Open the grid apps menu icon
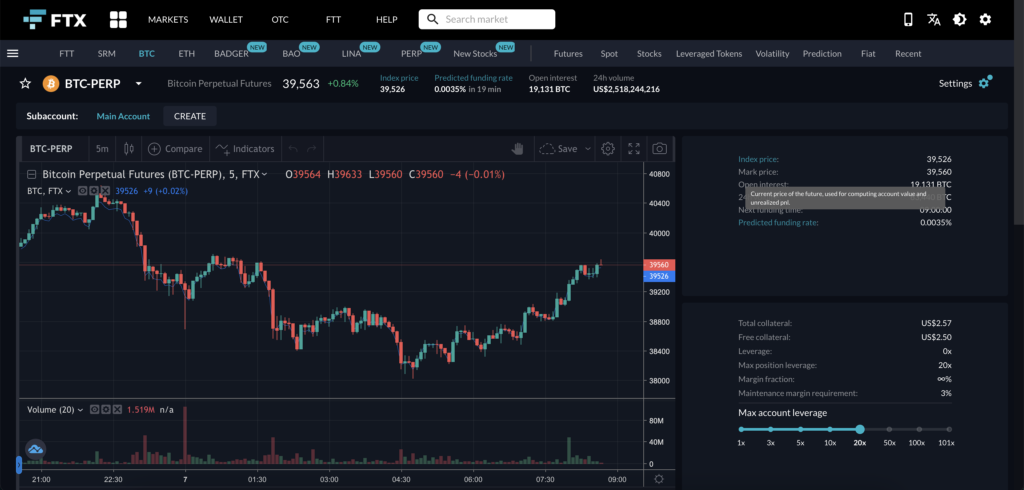The height and width of the screenshot is (490, 1024). (118, 20)
